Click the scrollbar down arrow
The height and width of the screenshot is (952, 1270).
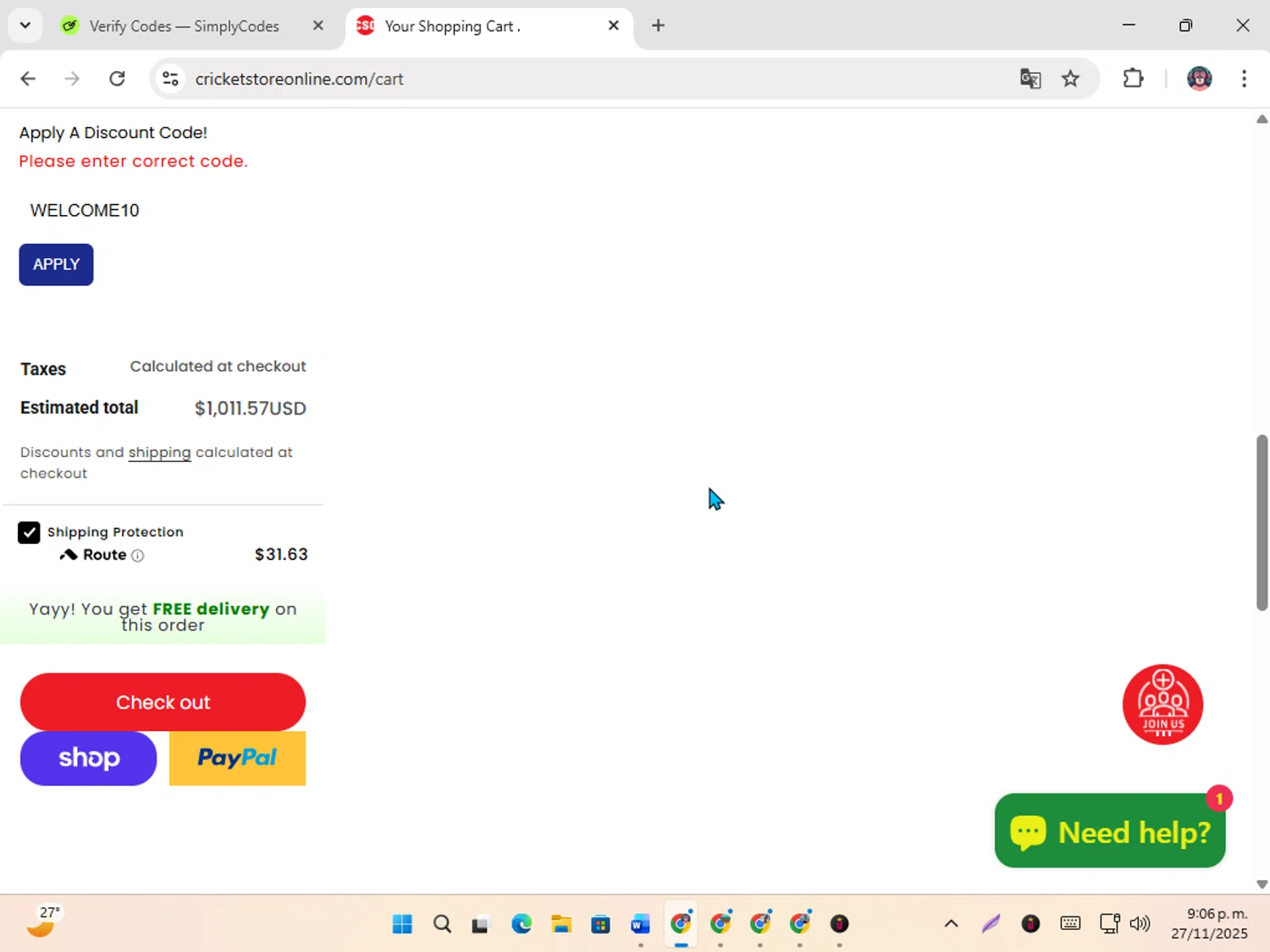click(1262, 884)
